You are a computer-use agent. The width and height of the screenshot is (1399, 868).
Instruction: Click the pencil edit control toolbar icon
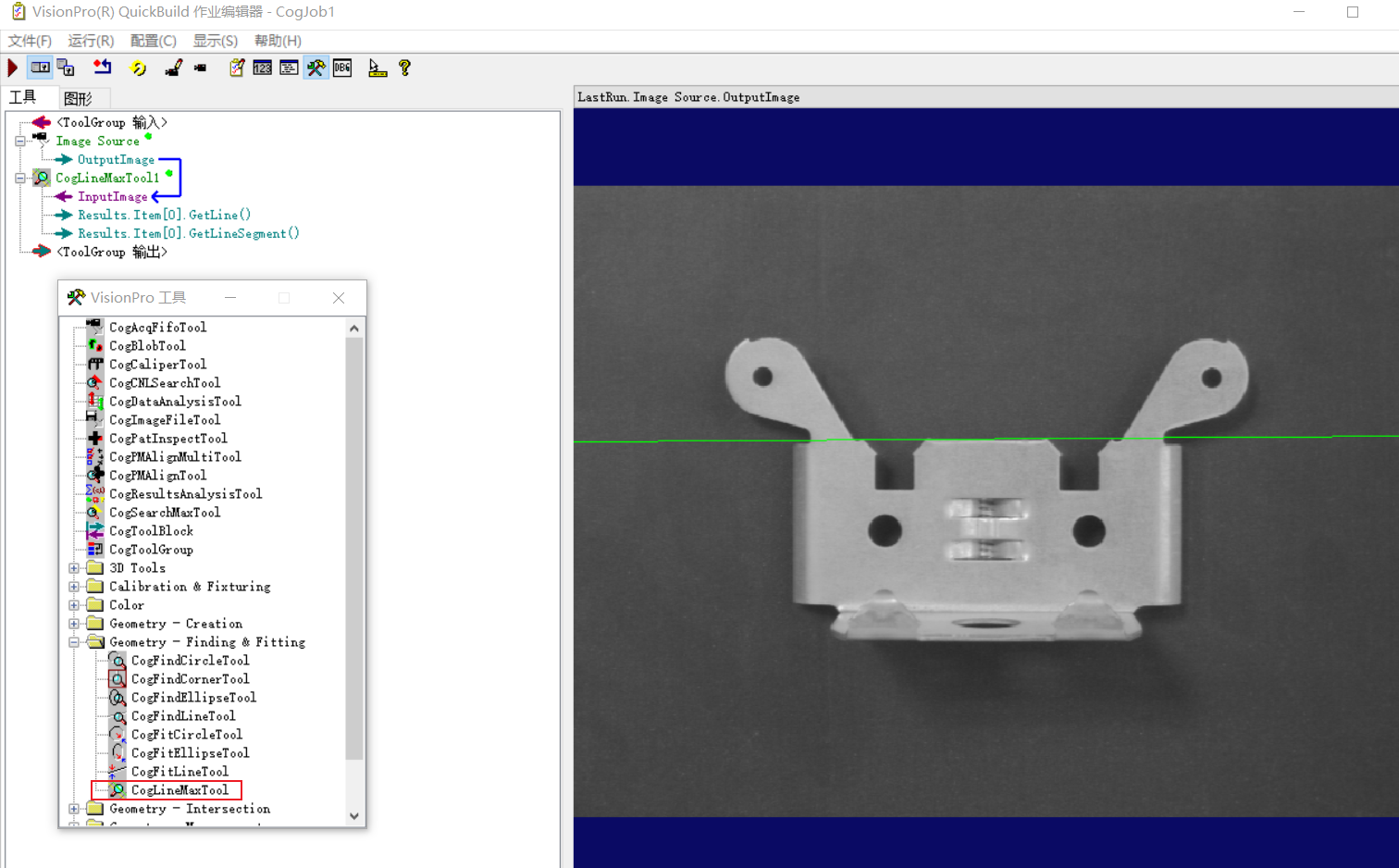[173, 67]
